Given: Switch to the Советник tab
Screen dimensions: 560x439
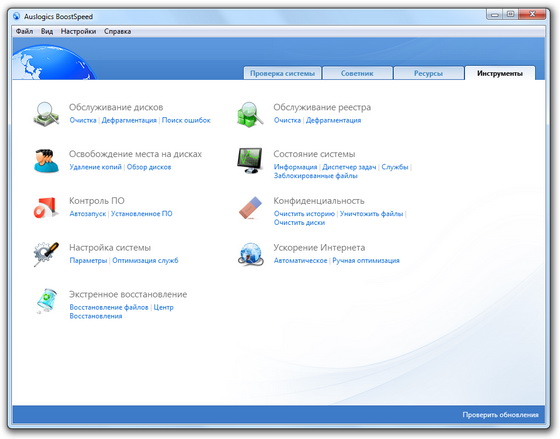Looking at the screenshot, I should click(357, 73).
